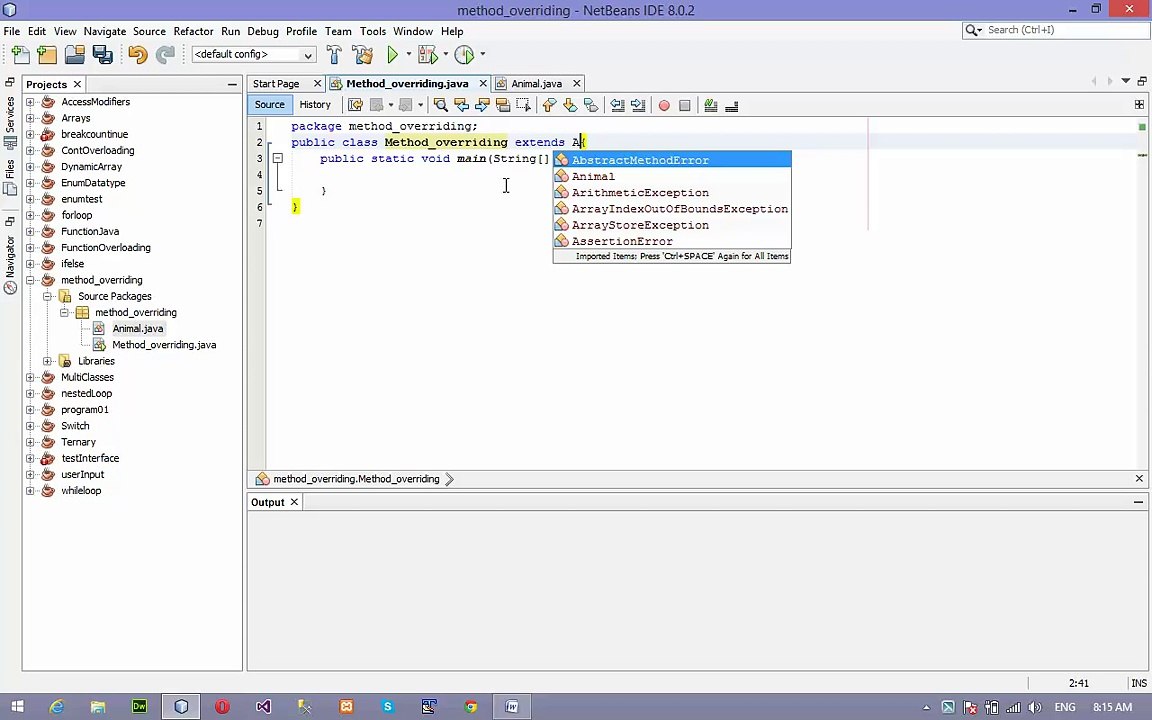Open the Profile Project dropdown arrow
1152x720 pixels.
[483, 54]
